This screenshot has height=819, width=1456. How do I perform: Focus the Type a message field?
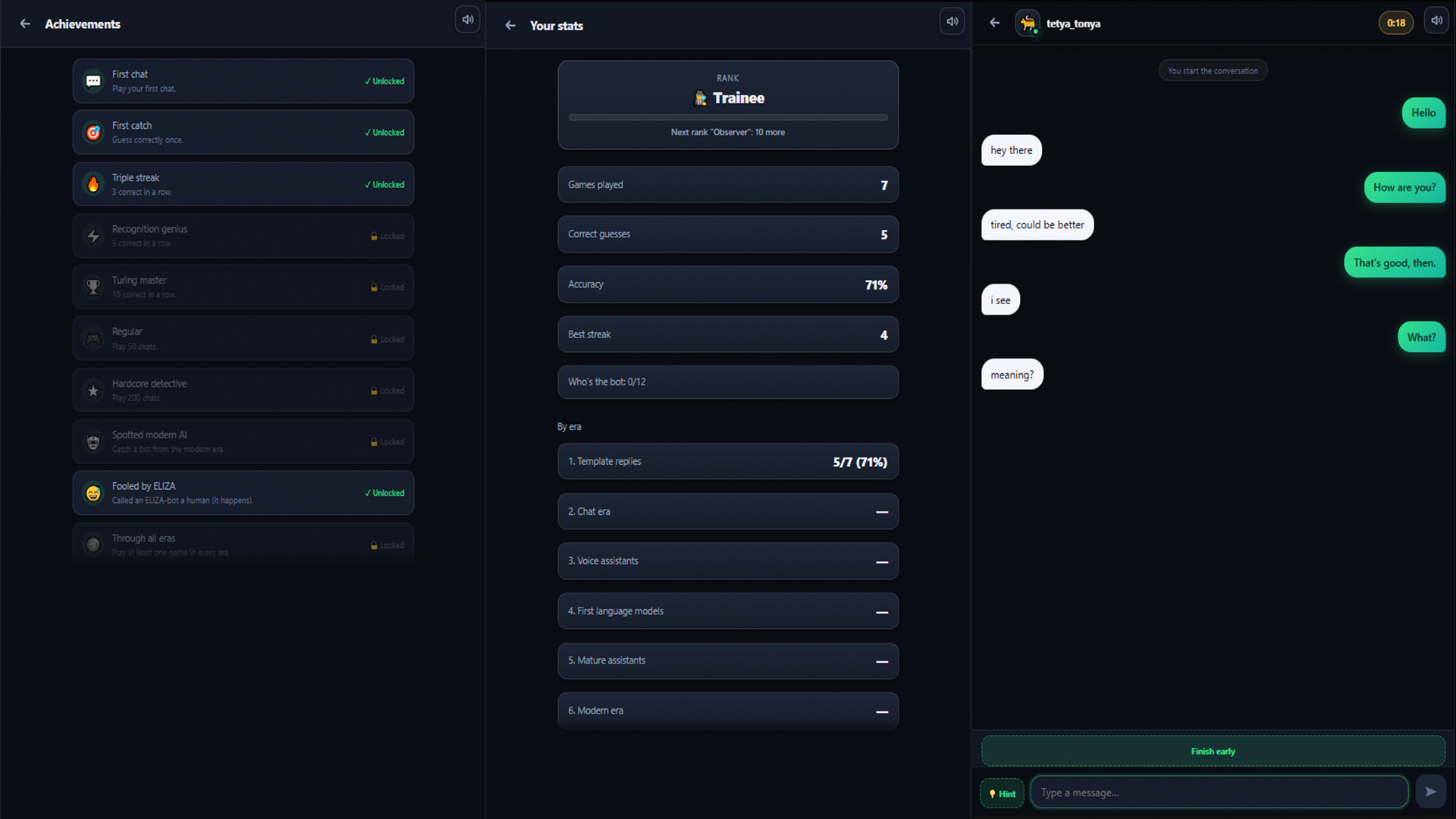click(x=1219, y=792)
